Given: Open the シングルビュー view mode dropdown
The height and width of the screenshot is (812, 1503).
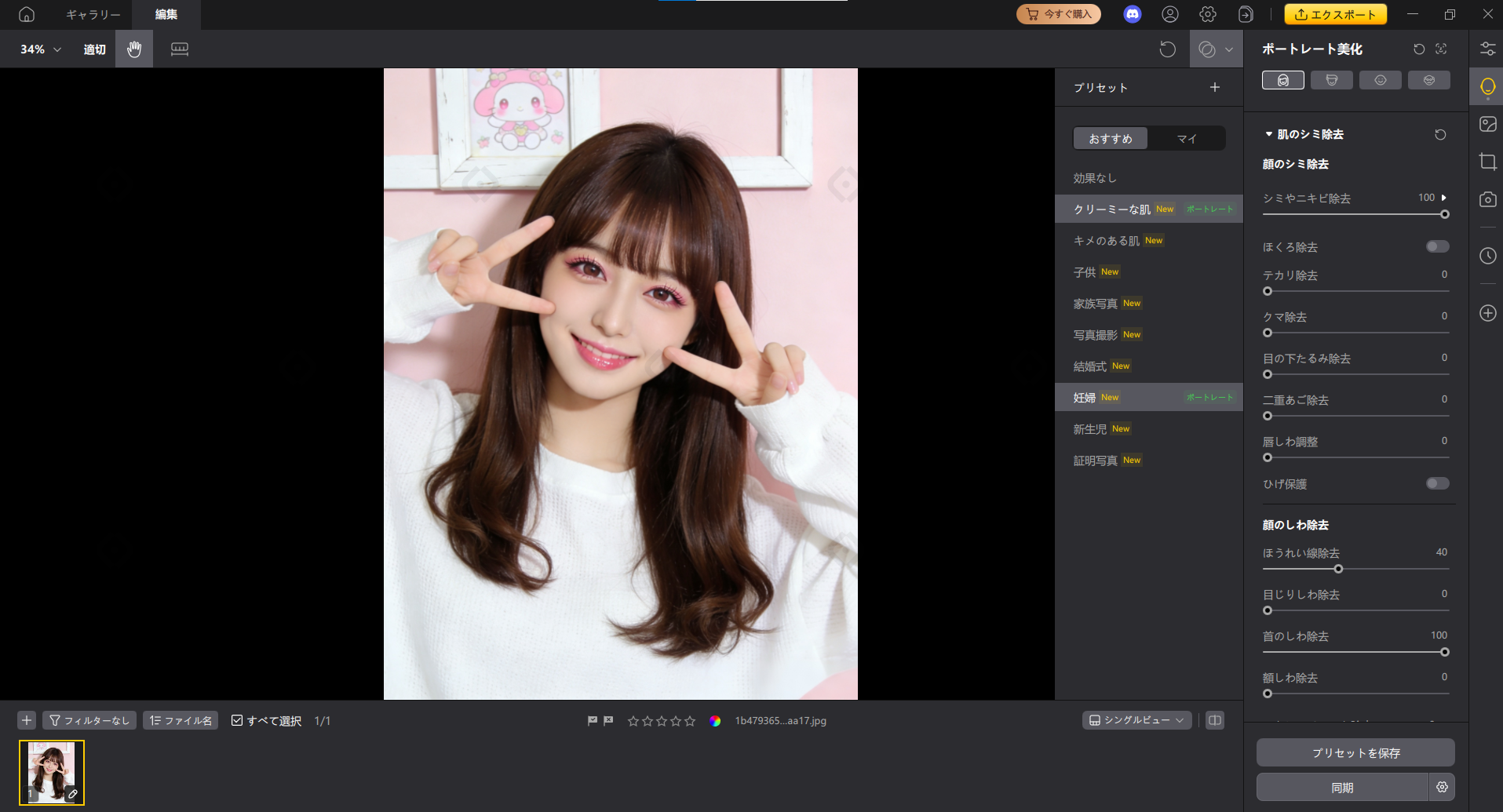Looking at the screenshot, I should point(1136,719).
